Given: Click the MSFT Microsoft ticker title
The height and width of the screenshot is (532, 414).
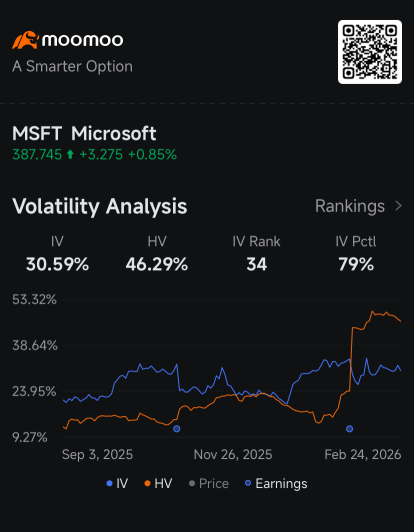Looking at the screenshot, I should [x=84, y=133].
